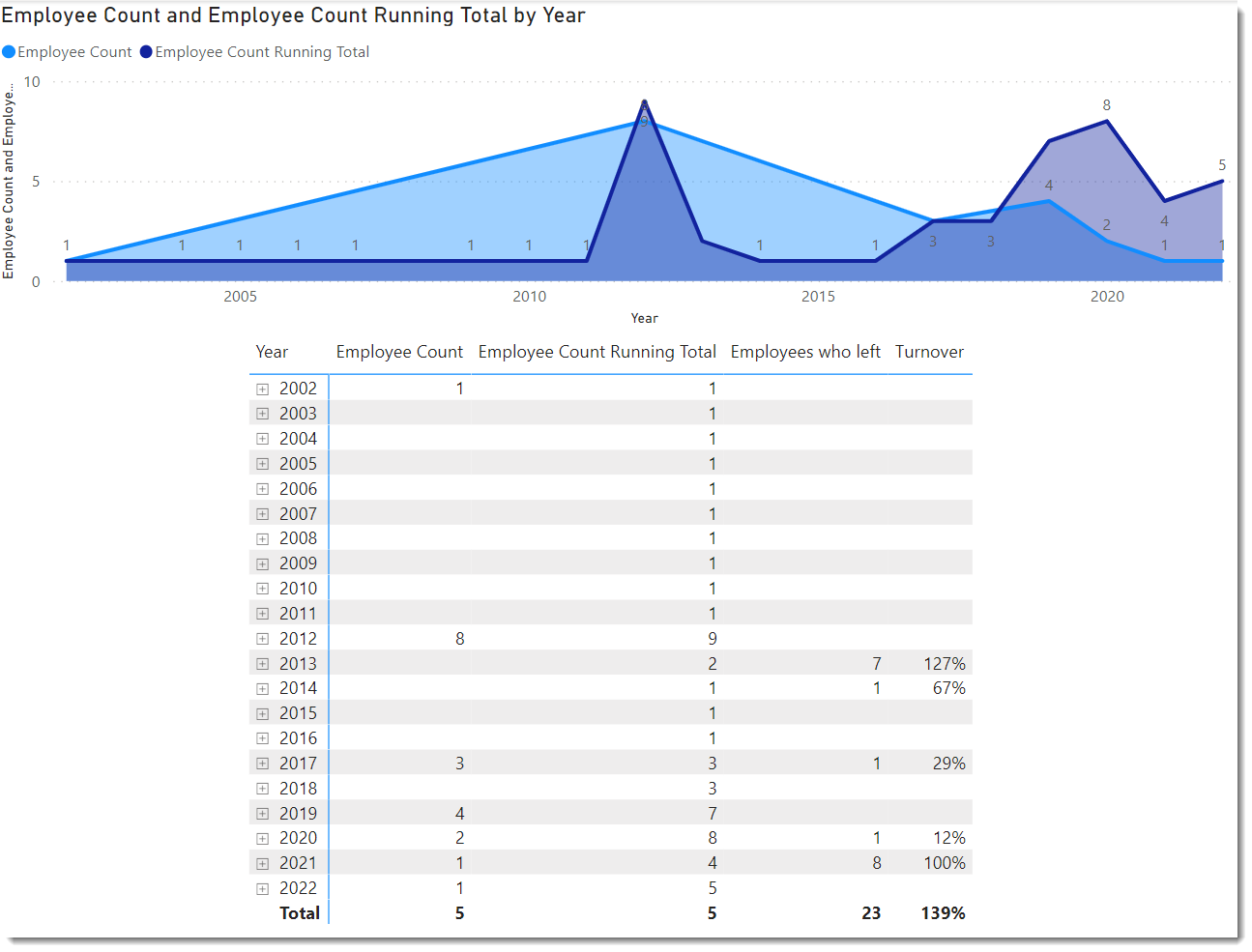
Task: Sort by the Turnover column header
Action: pyautogui.click(x=929, y=352)
